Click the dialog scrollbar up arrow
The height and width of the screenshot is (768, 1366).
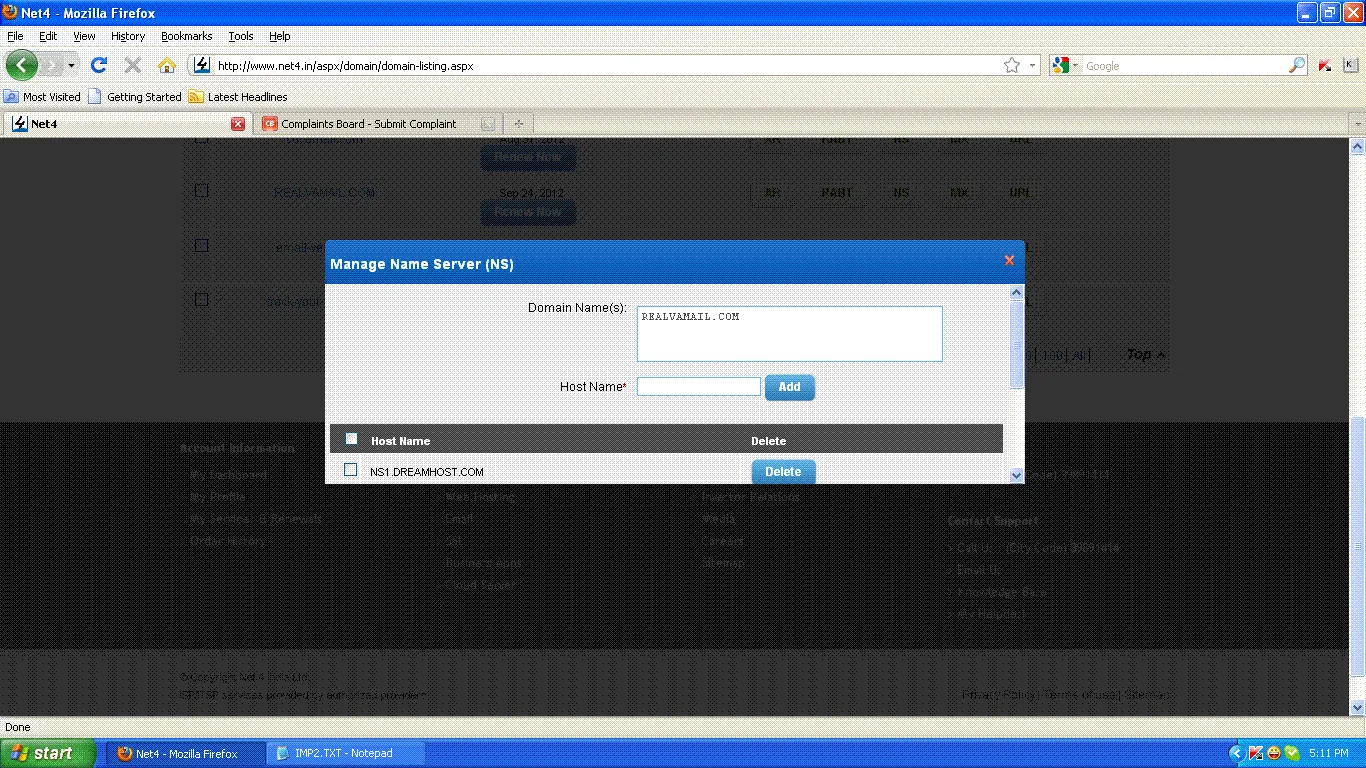pos(1017,292)
